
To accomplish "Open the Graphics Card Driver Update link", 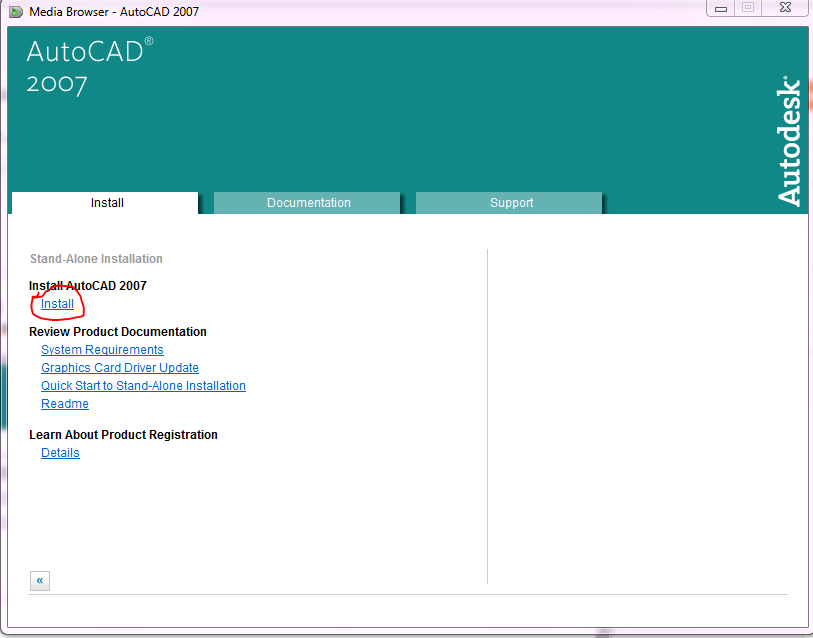I will point(119,367).
